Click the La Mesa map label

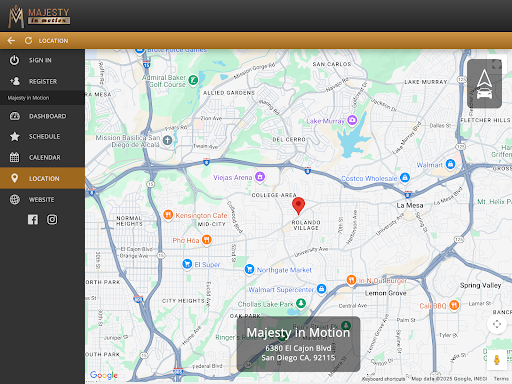(410, 205)
